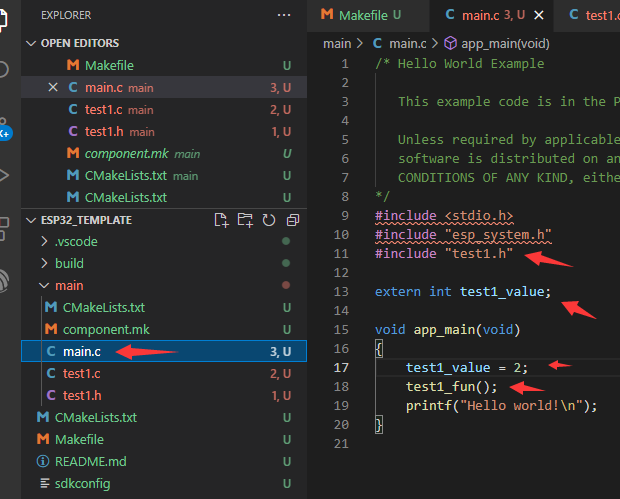
Task: Collapse all folders in explorer
Action: (293, 220)
